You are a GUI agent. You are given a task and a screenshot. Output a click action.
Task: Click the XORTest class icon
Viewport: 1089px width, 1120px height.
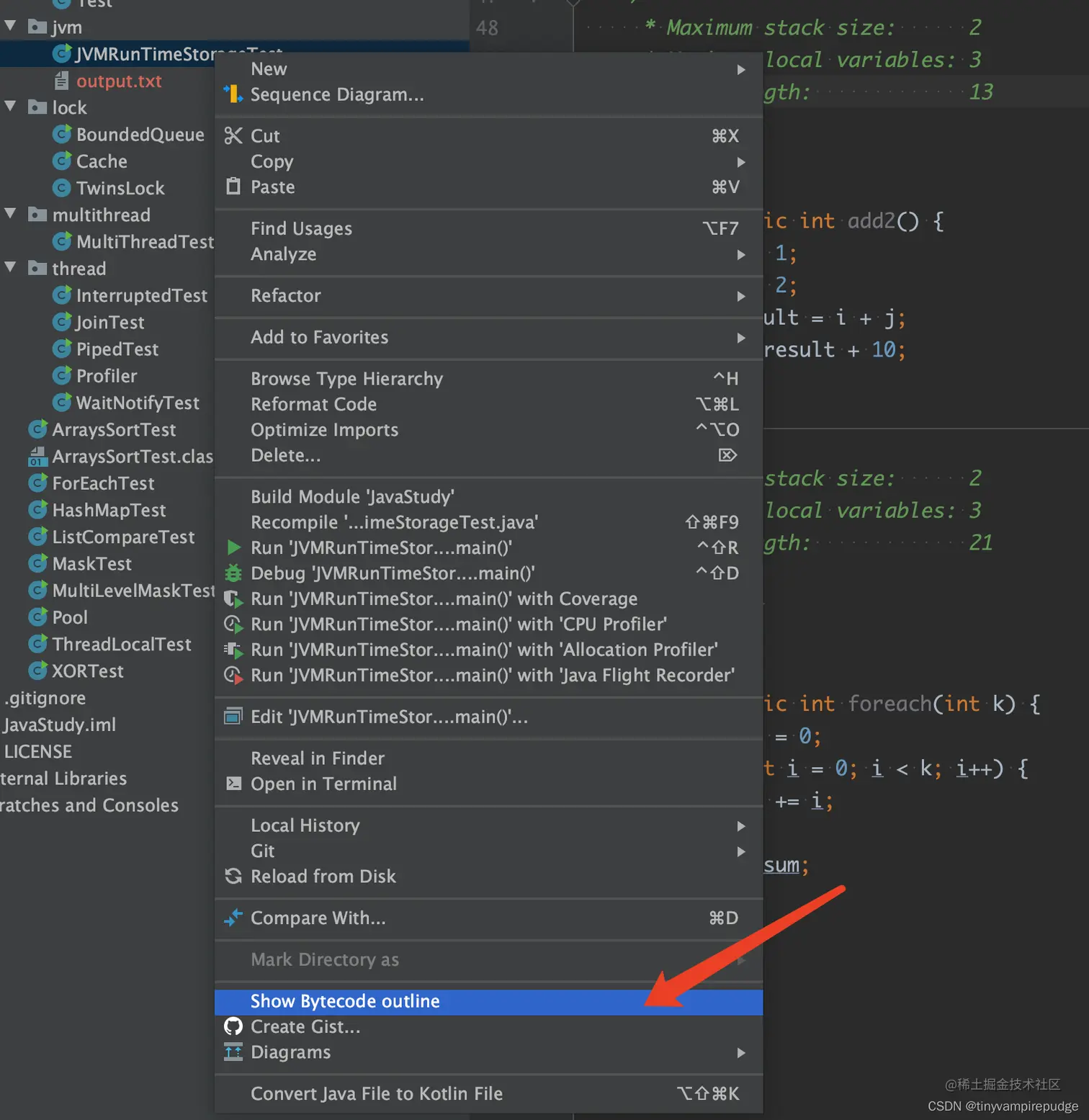(37, 671)
